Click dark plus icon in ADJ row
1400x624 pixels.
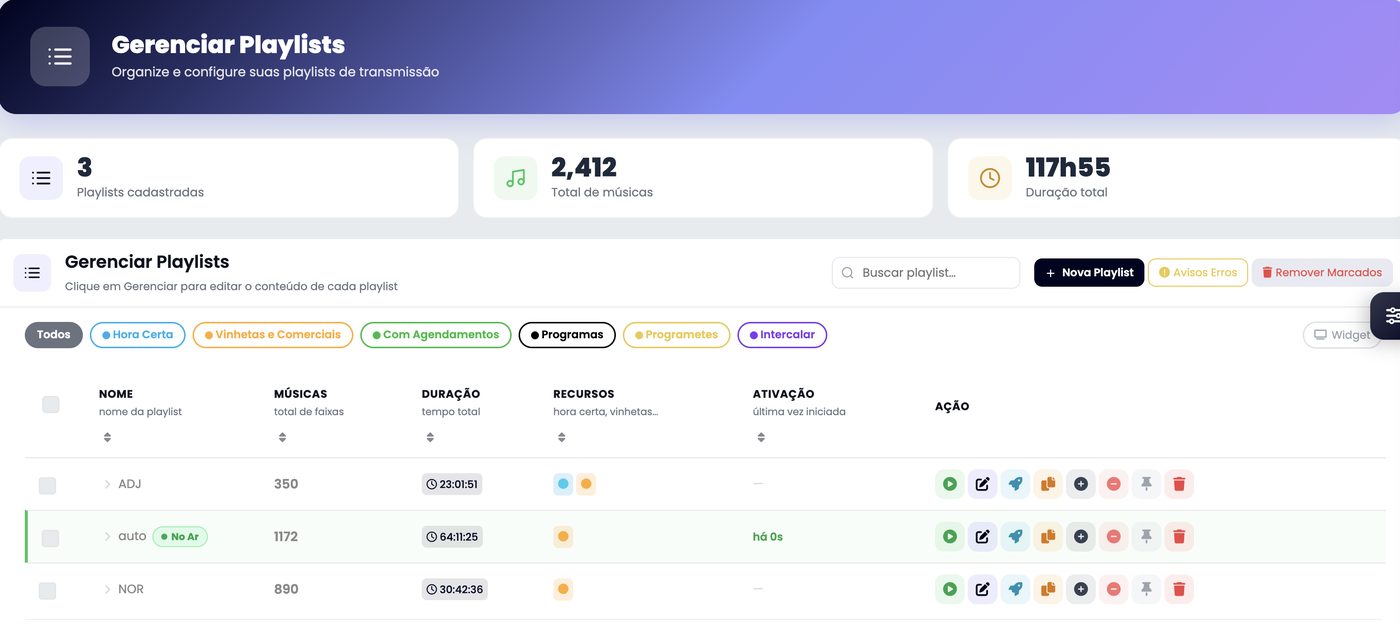click(1081, 484)
